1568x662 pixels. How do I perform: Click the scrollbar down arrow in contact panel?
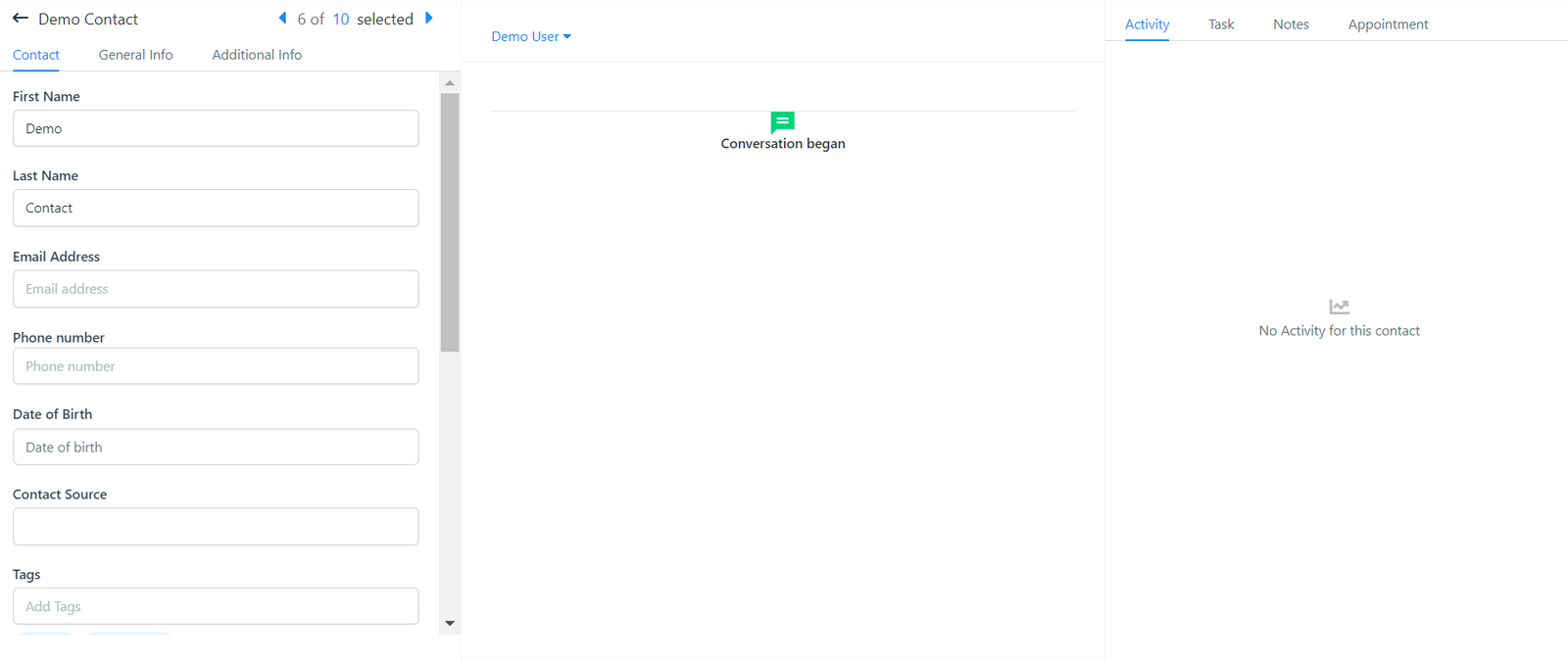coord(450,623)
